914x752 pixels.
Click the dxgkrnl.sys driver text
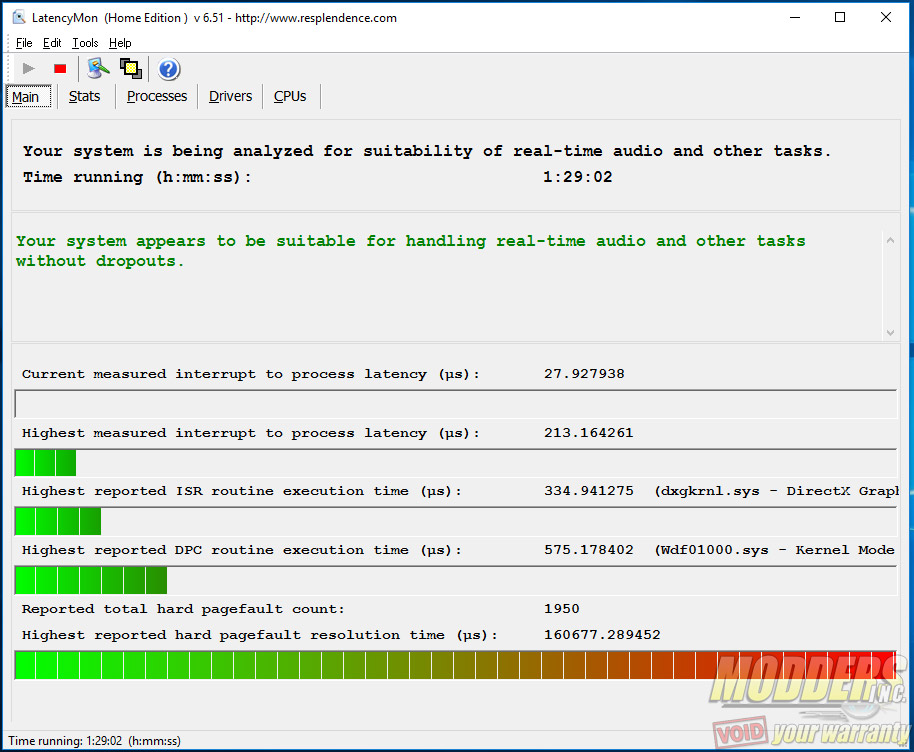pos(776,491)
